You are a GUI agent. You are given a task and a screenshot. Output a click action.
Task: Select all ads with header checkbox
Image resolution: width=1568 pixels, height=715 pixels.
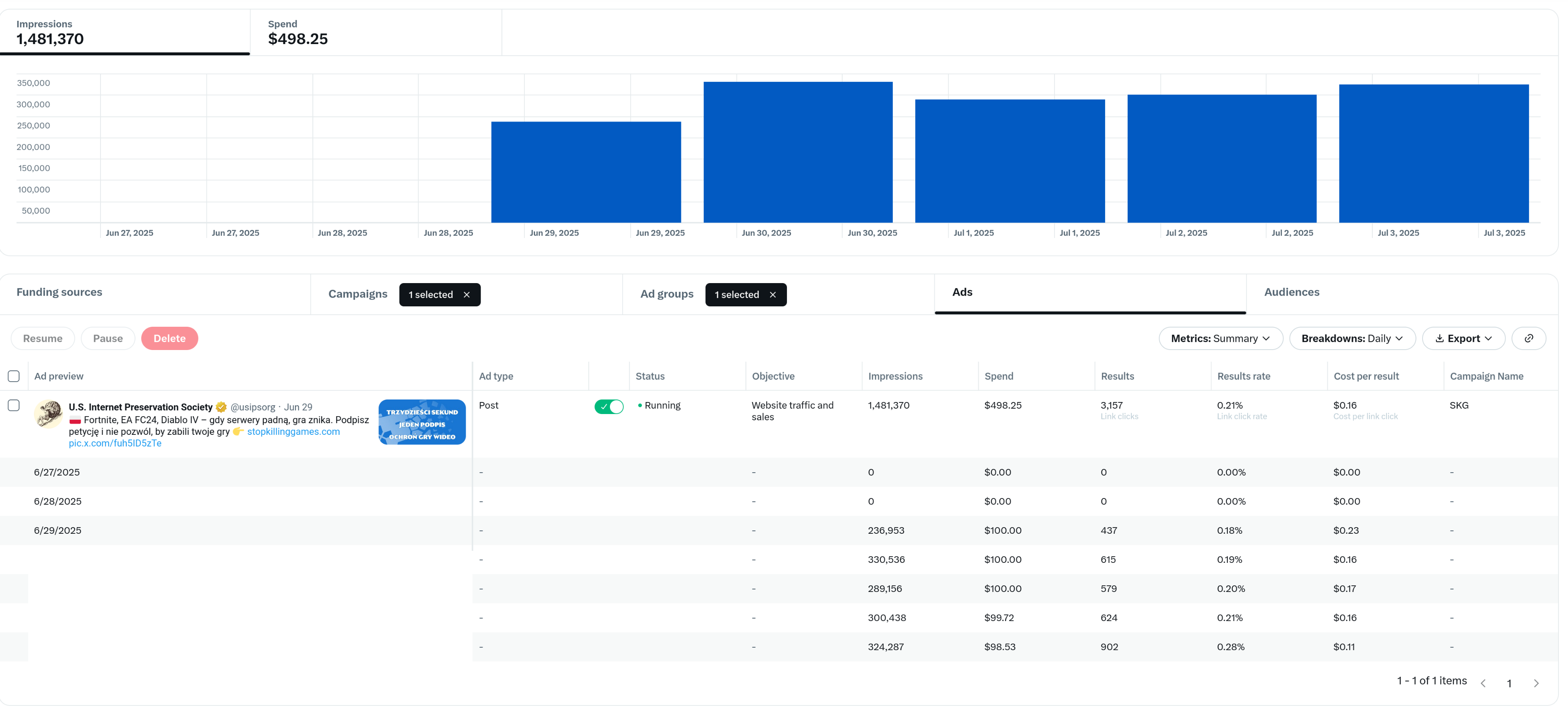(x=13, y=376)
